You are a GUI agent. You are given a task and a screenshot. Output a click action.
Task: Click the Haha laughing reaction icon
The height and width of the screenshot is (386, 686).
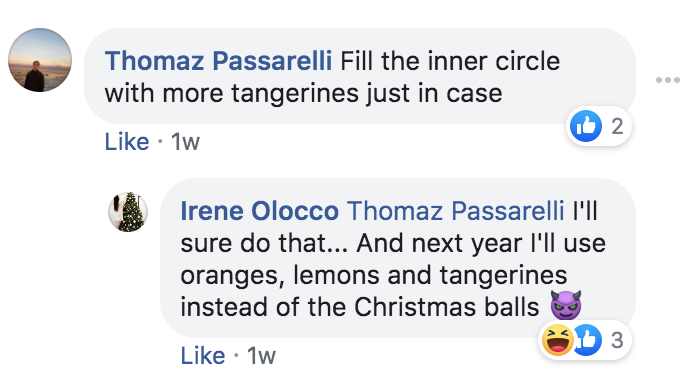pyautogui.click(x=557, y=340)
